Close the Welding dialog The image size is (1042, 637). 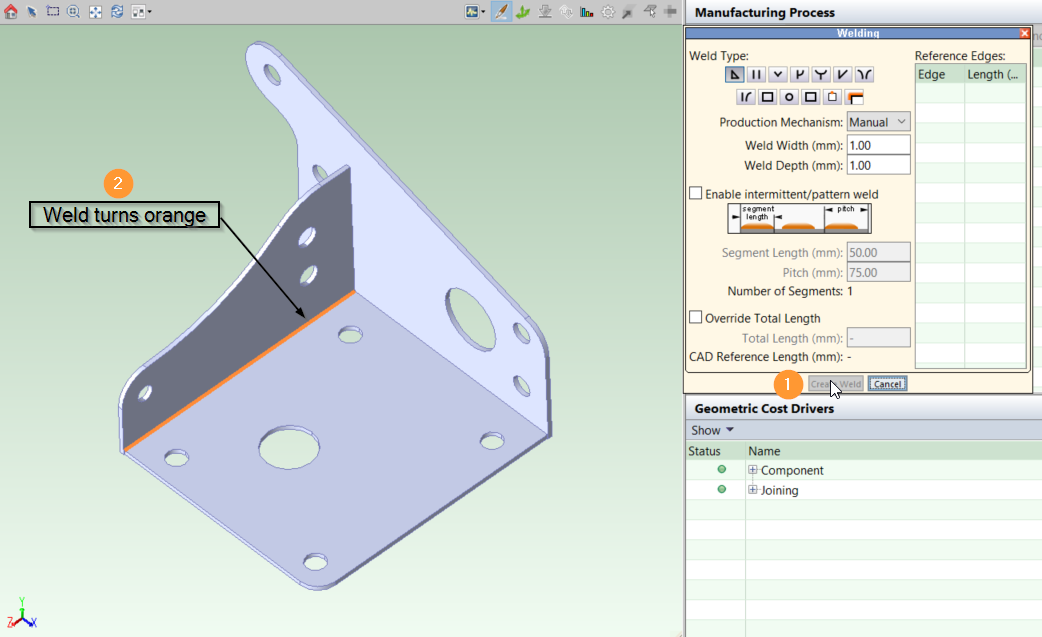pyautogui.click(x=1024, y=33)
